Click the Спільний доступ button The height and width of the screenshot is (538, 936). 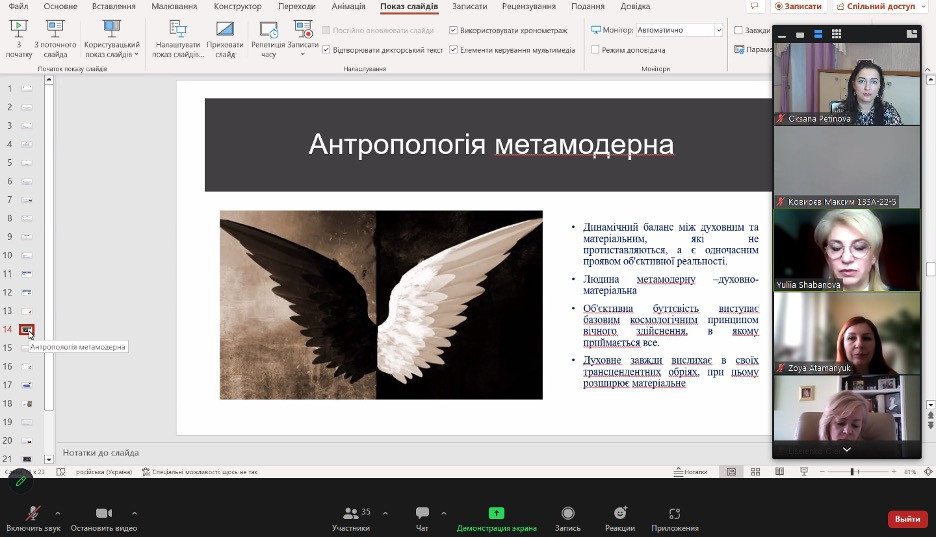(x=880, y=6)
